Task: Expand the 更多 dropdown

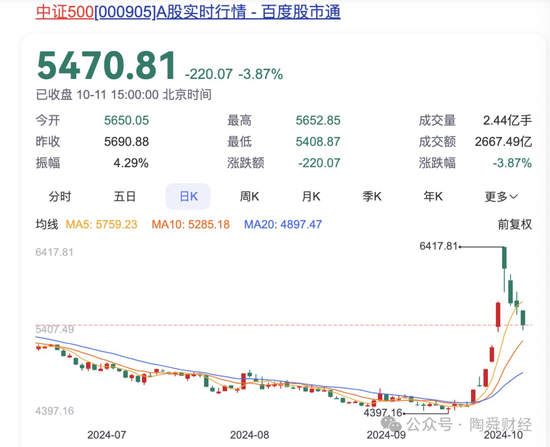Action: [x=501, y=197]
